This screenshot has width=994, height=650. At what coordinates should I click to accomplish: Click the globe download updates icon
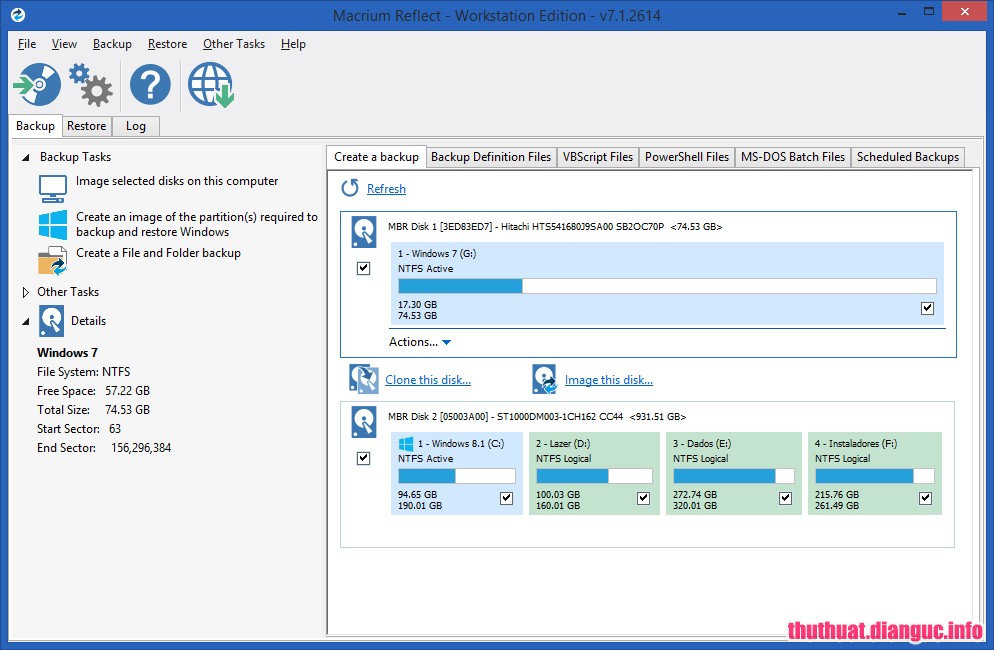[x=211, y=84]
